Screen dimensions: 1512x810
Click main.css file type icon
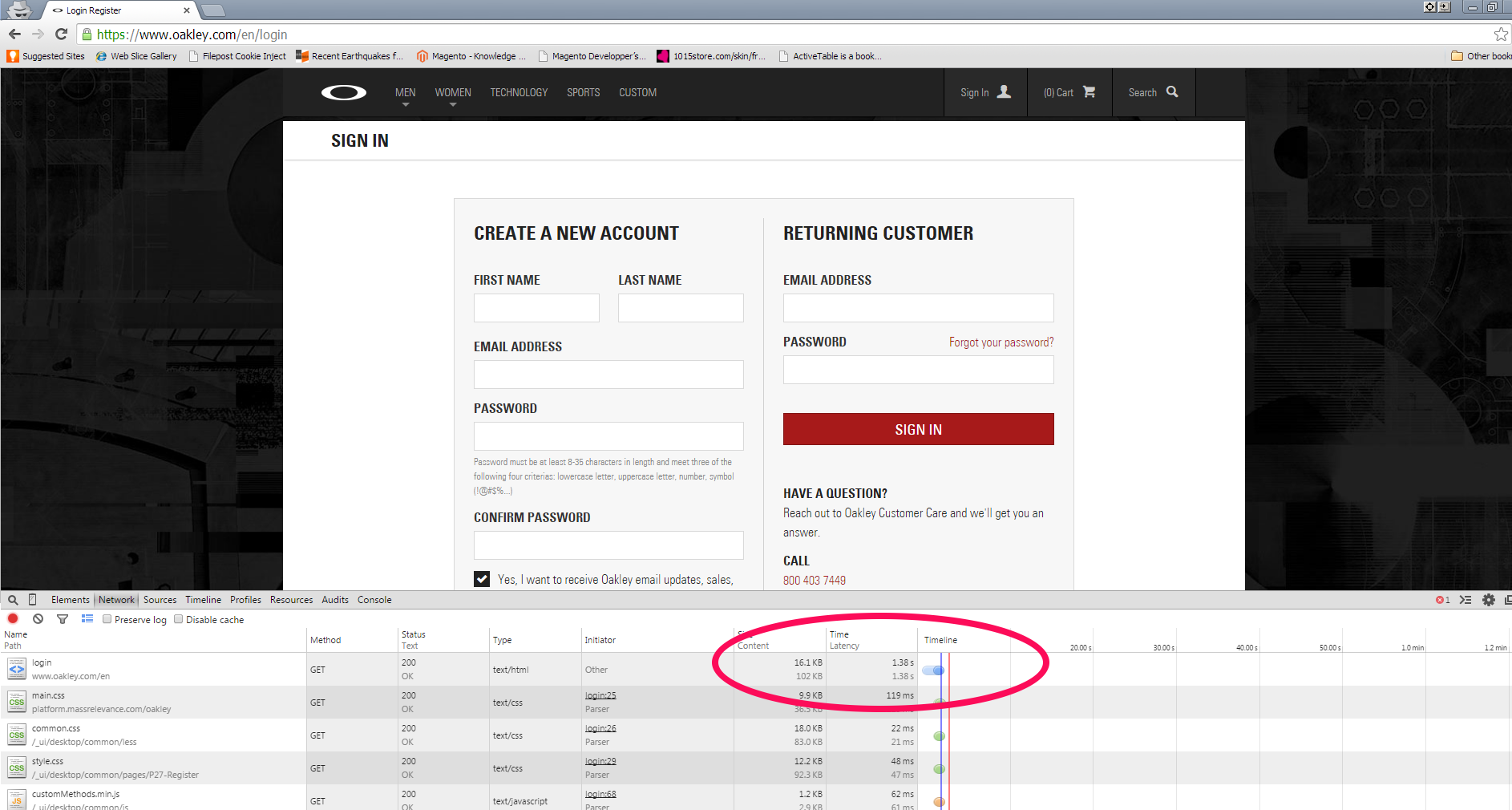point(17,702)
